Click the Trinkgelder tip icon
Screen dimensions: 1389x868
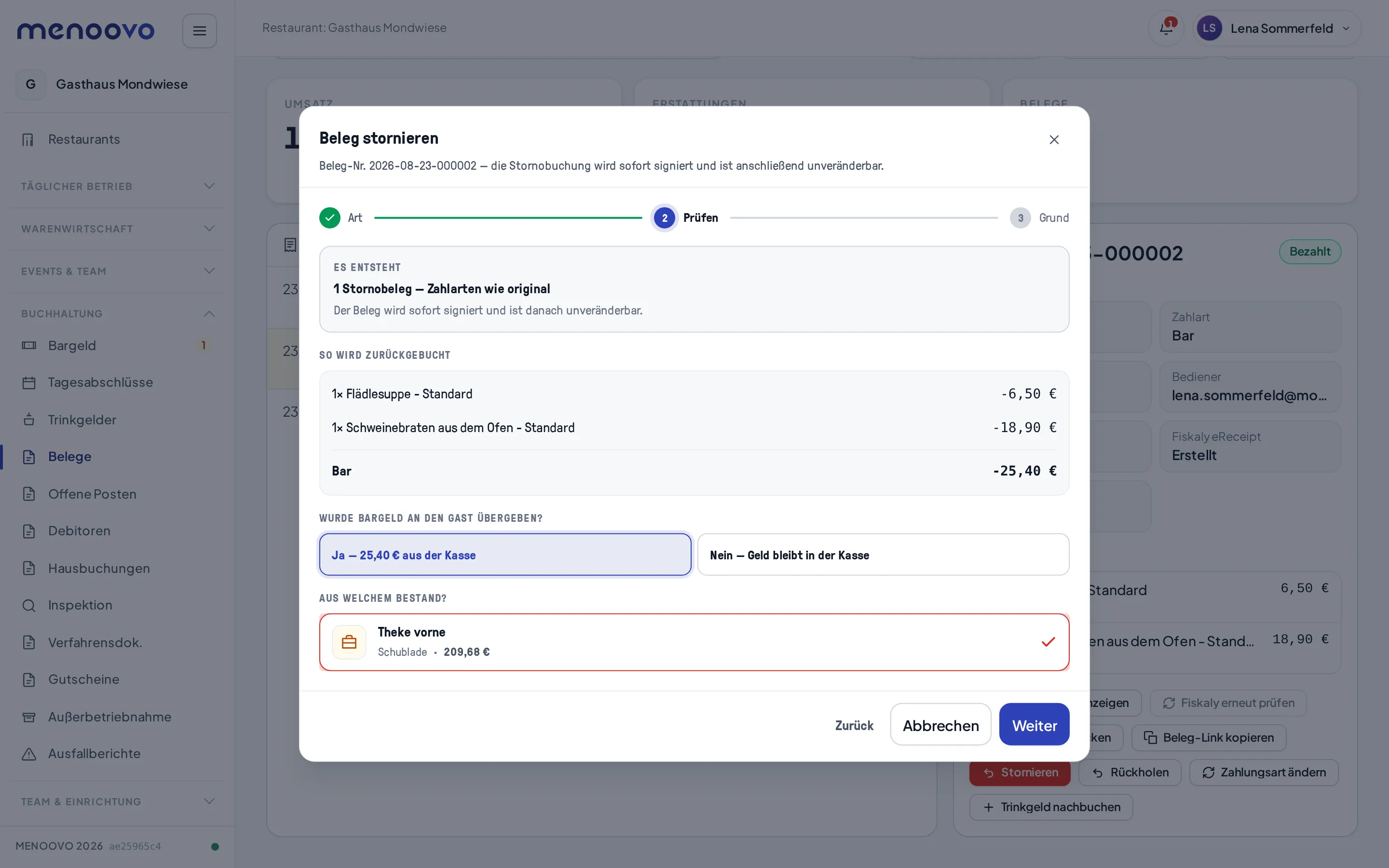[x=29, y=420]
